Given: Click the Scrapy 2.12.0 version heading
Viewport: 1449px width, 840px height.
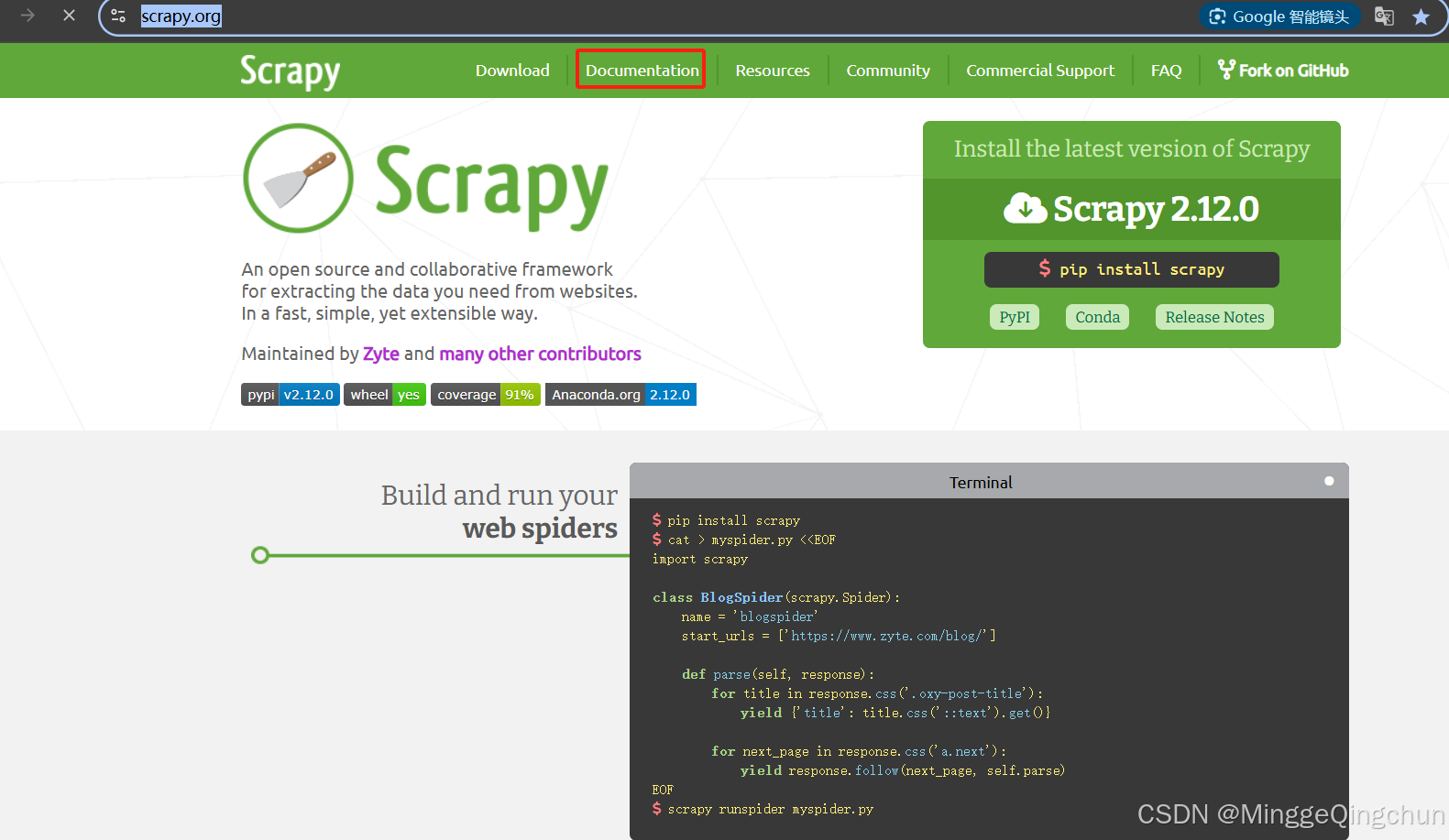Looking at the screenshot, I should point(1156,209).
